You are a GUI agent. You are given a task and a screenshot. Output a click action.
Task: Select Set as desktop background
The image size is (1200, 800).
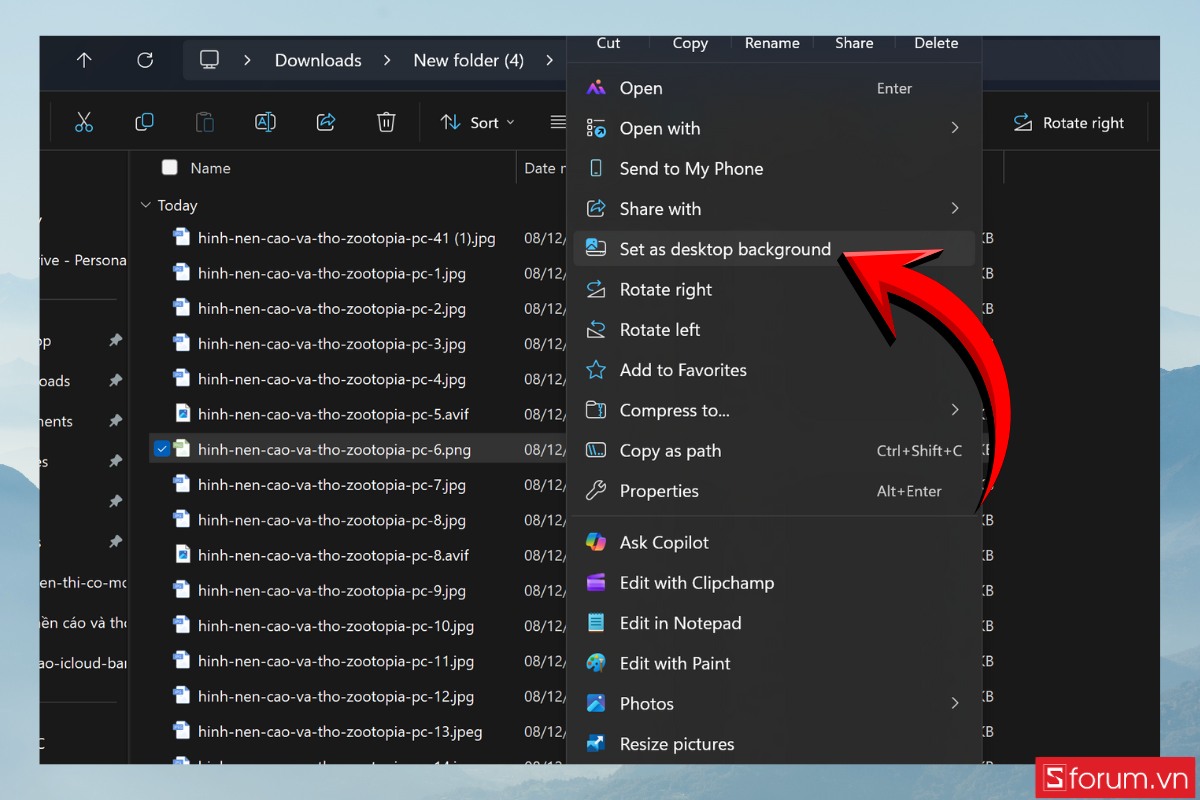(724, 249)
